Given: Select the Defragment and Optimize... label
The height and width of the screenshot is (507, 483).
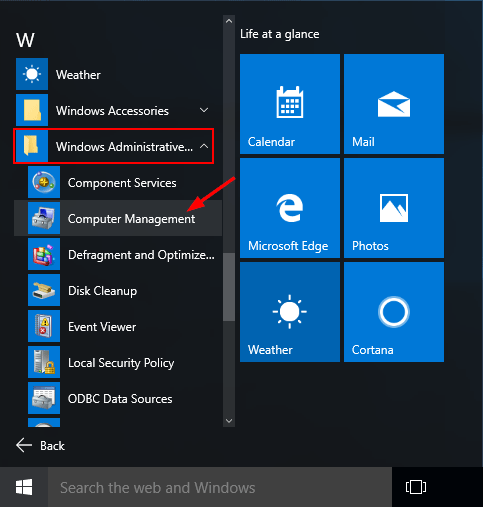Looking at the screenshot, I should pos(141,255).
